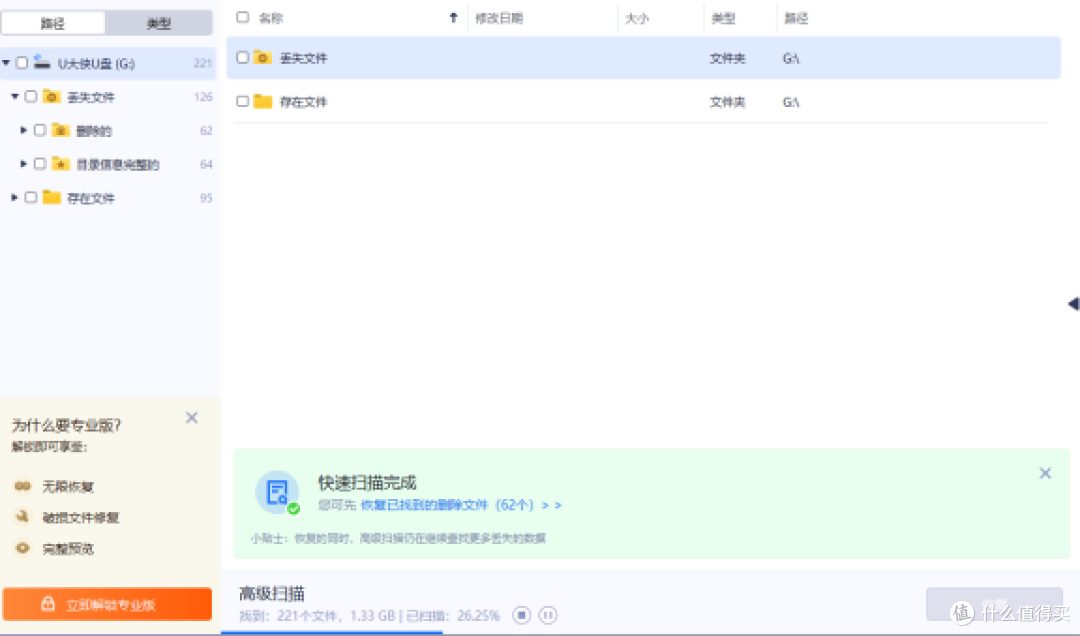Expand the 删除的 tree node

pos(23,130)
